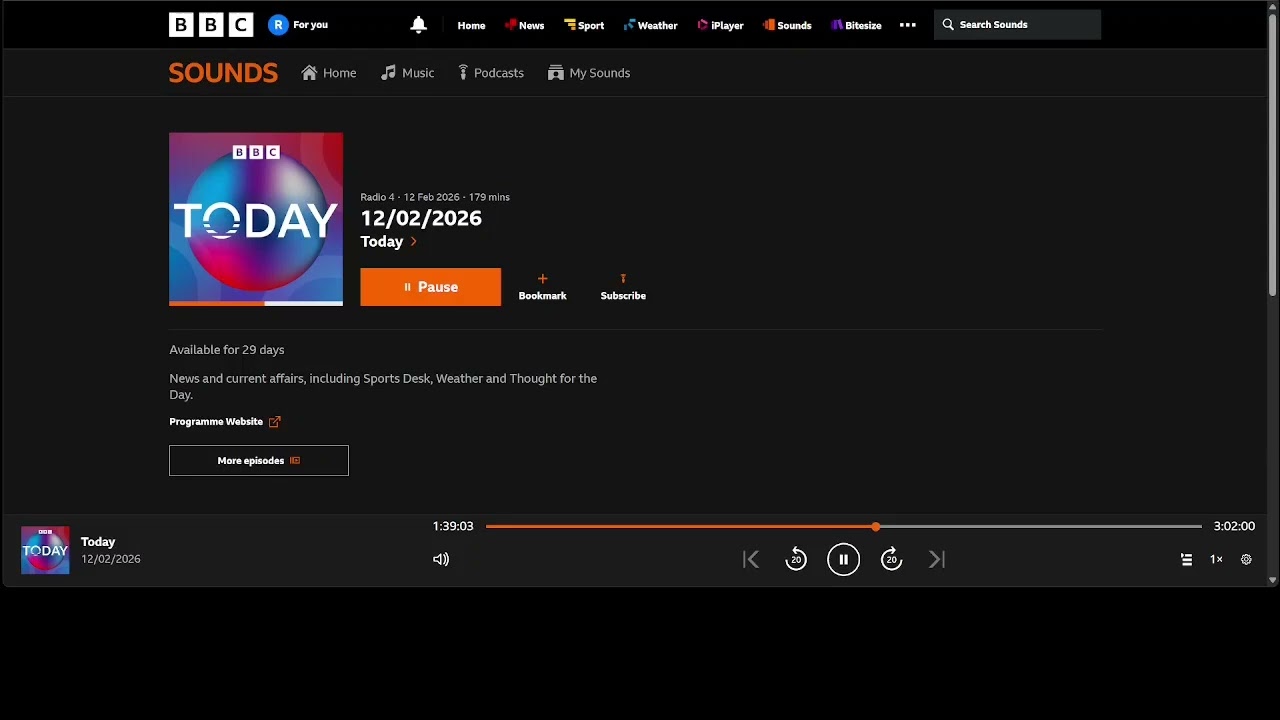The height and width of the screenshot is (720, 1280).
Task: Open the Today brand link with chevron
Action: click(x=389, y=241)
